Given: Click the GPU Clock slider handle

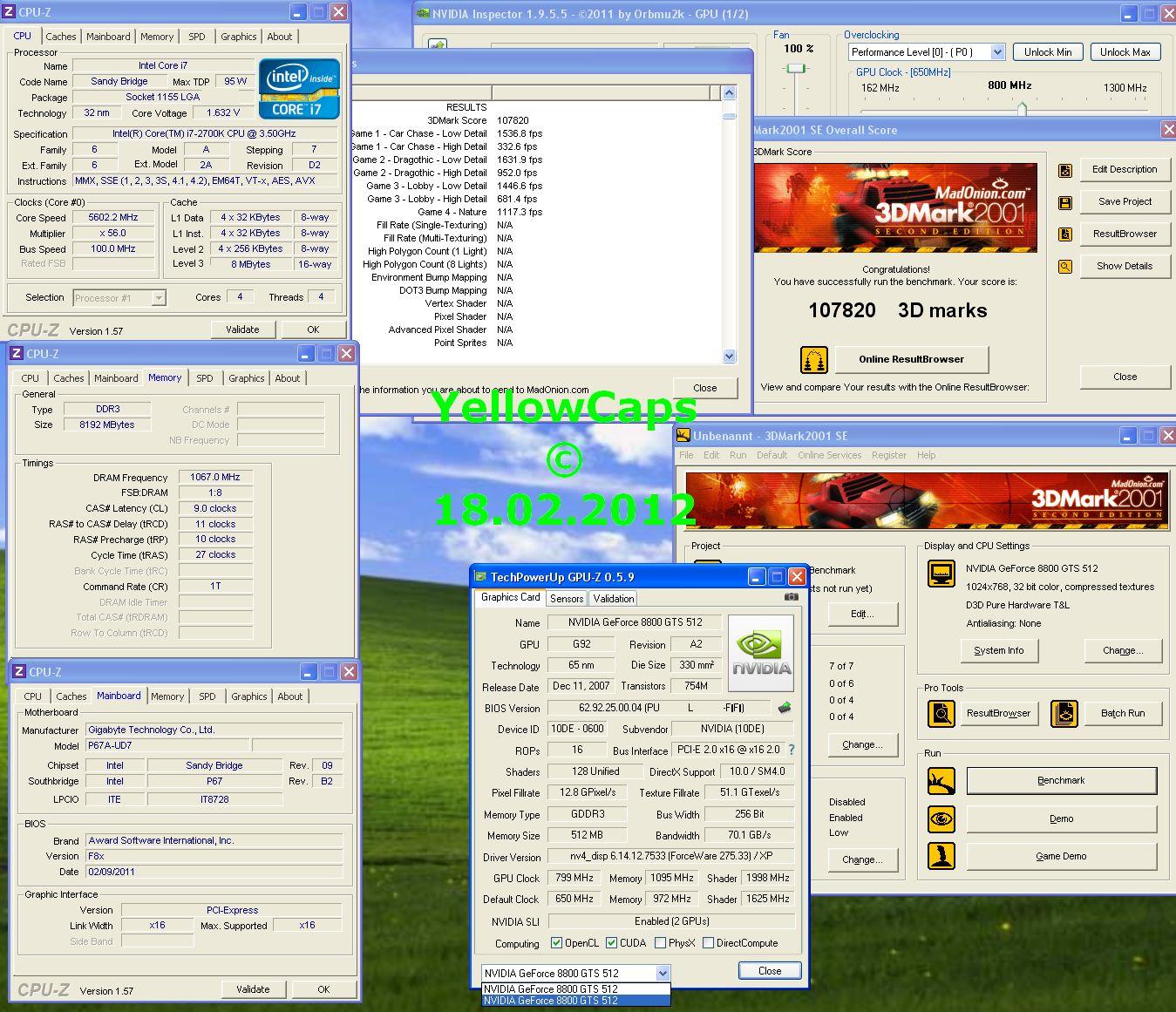Looking at the screenshot, I should point(1022,109).
